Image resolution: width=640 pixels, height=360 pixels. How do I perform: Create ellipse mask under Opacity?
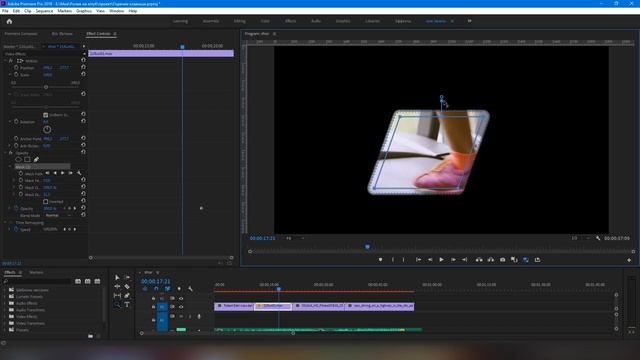click(x=18, y=160)
